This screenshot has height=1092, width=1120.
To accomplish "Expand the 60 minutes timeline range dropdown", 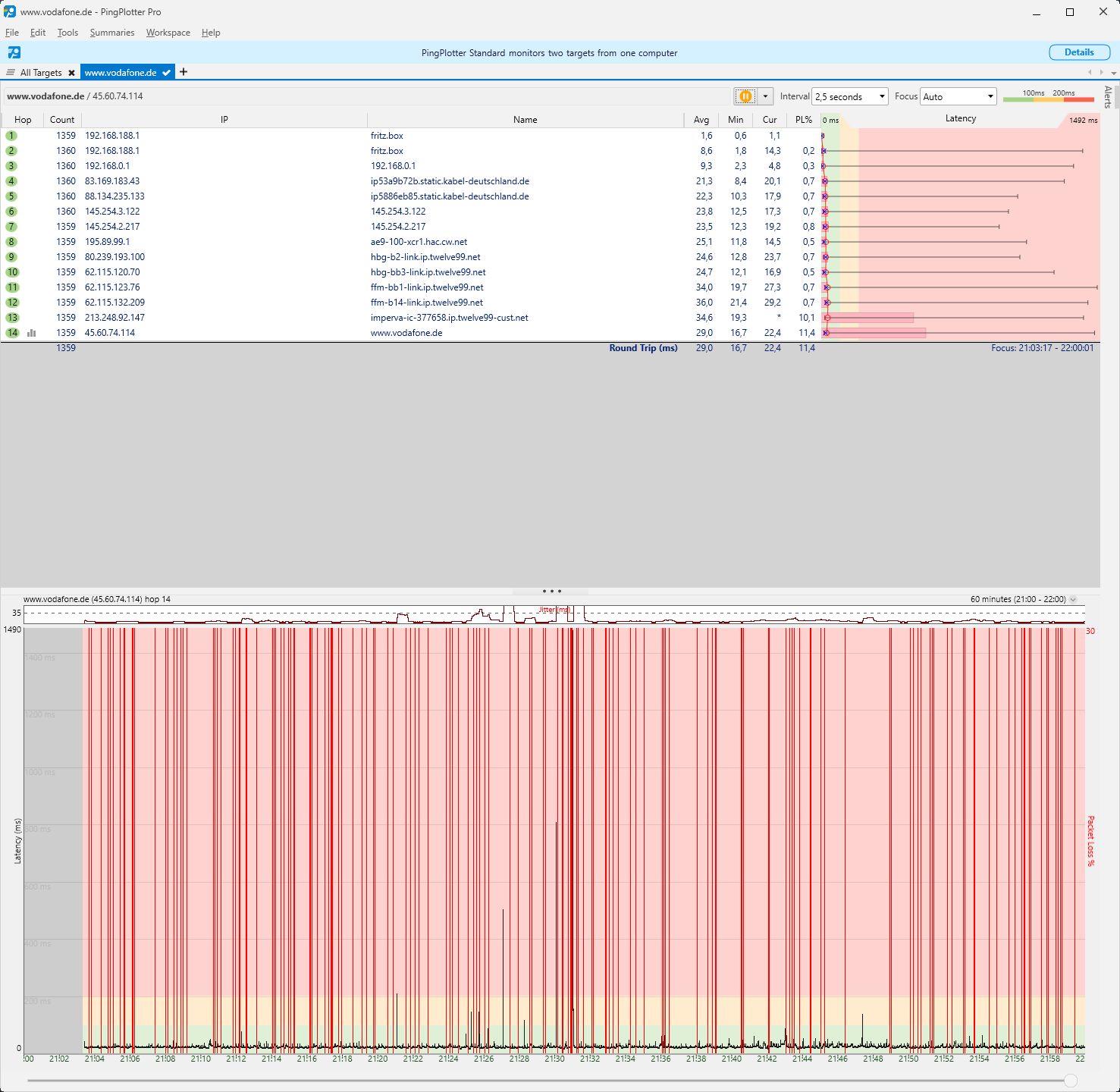I will point(1073,599).
